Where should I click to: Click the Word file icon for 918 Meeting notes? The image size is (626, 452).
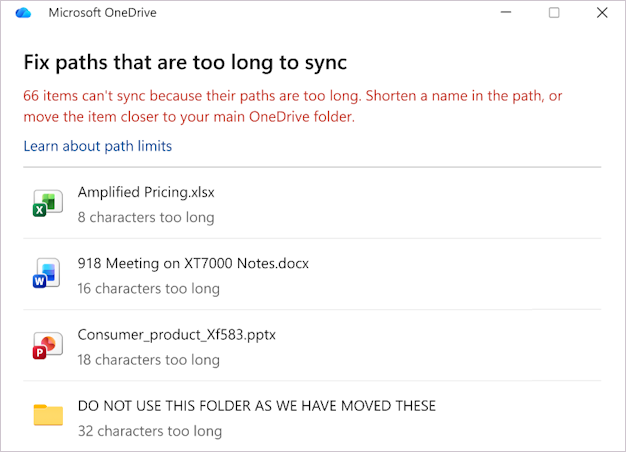coord(47,274)
